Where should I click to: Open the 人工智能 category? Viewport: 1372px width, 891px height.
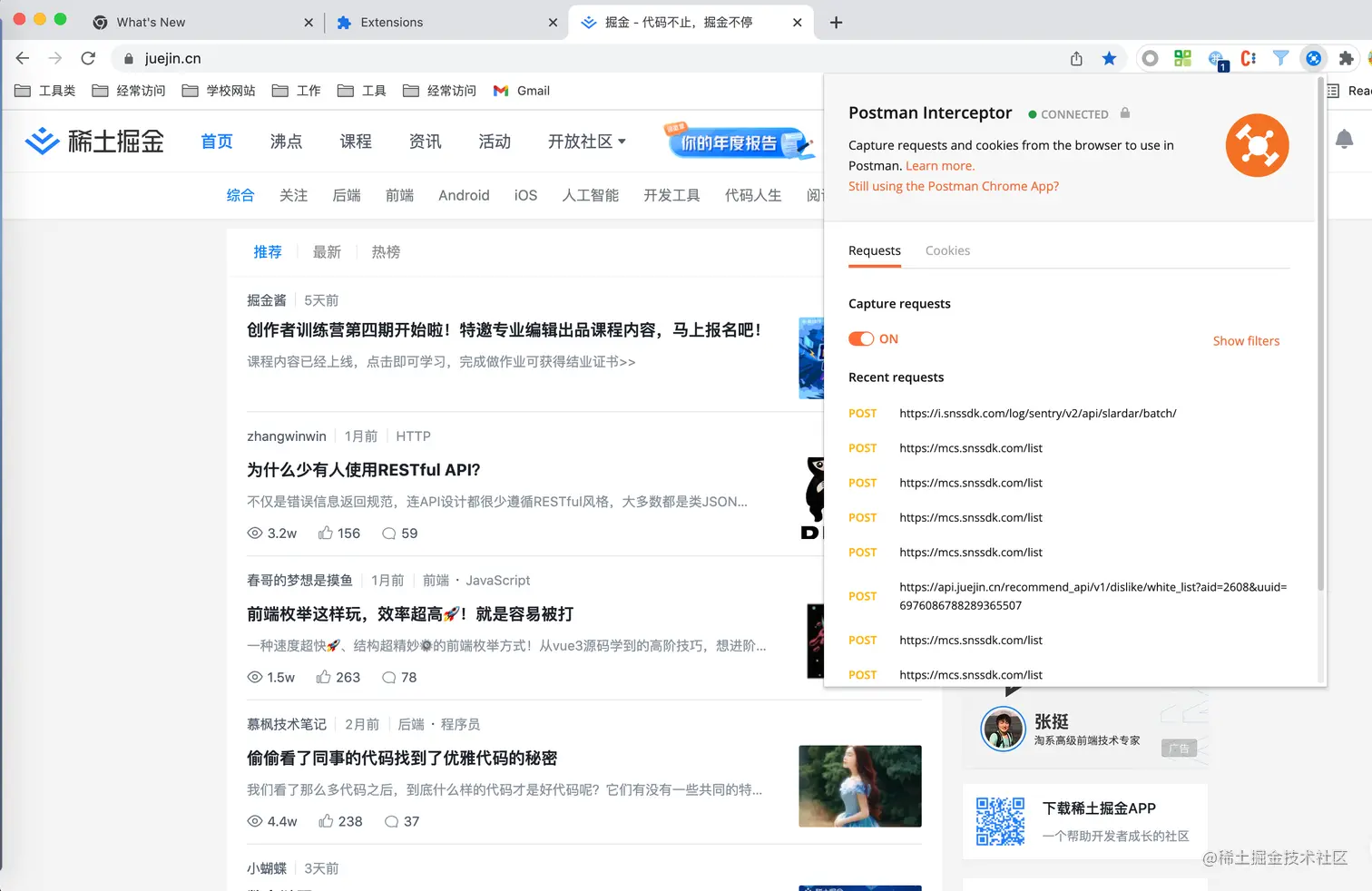click(591, 195)
